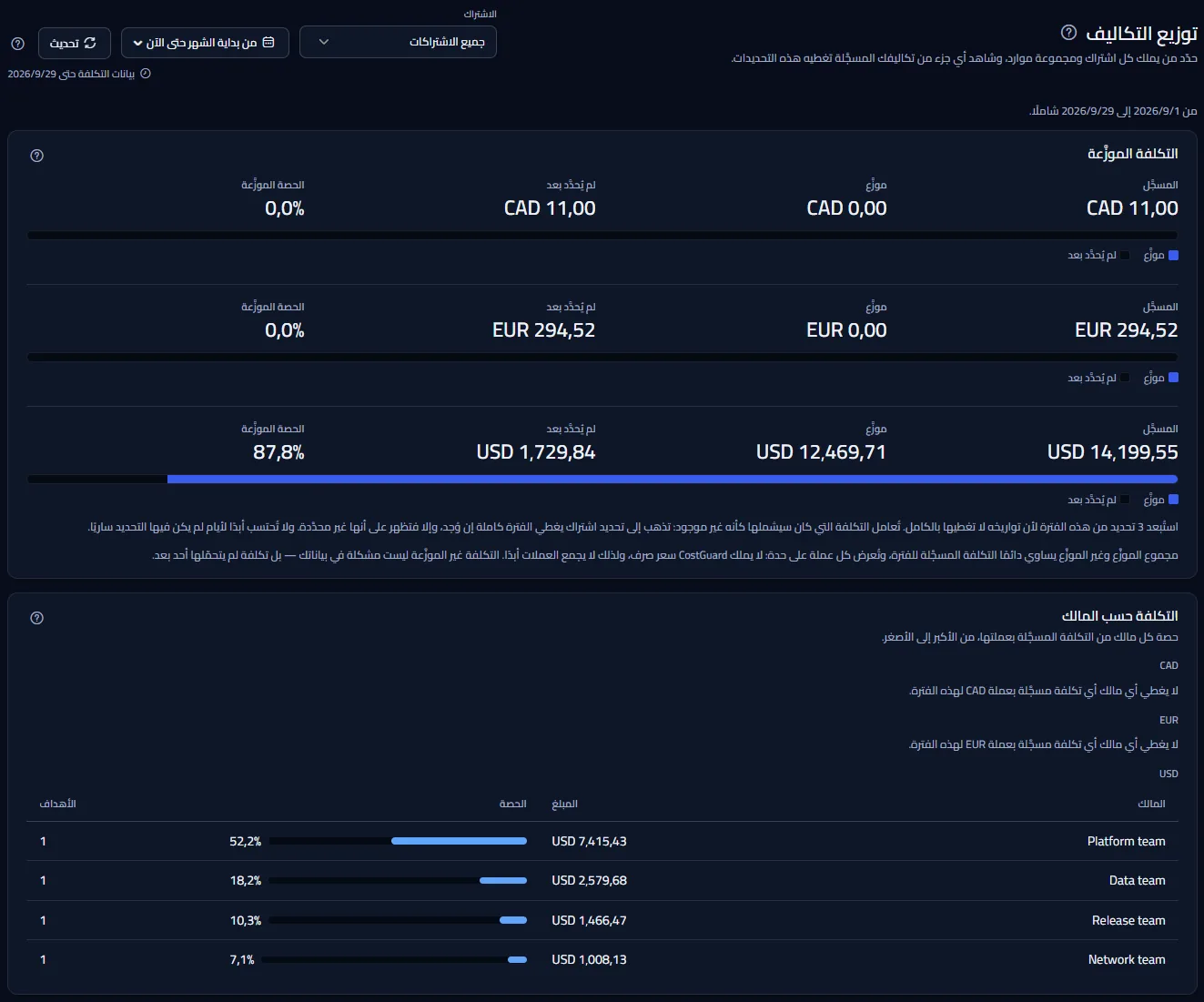This screenshot has width=1204, height=1002.
Task: Click the الحصة column header in the owner table
Action: tap(513, 804)
